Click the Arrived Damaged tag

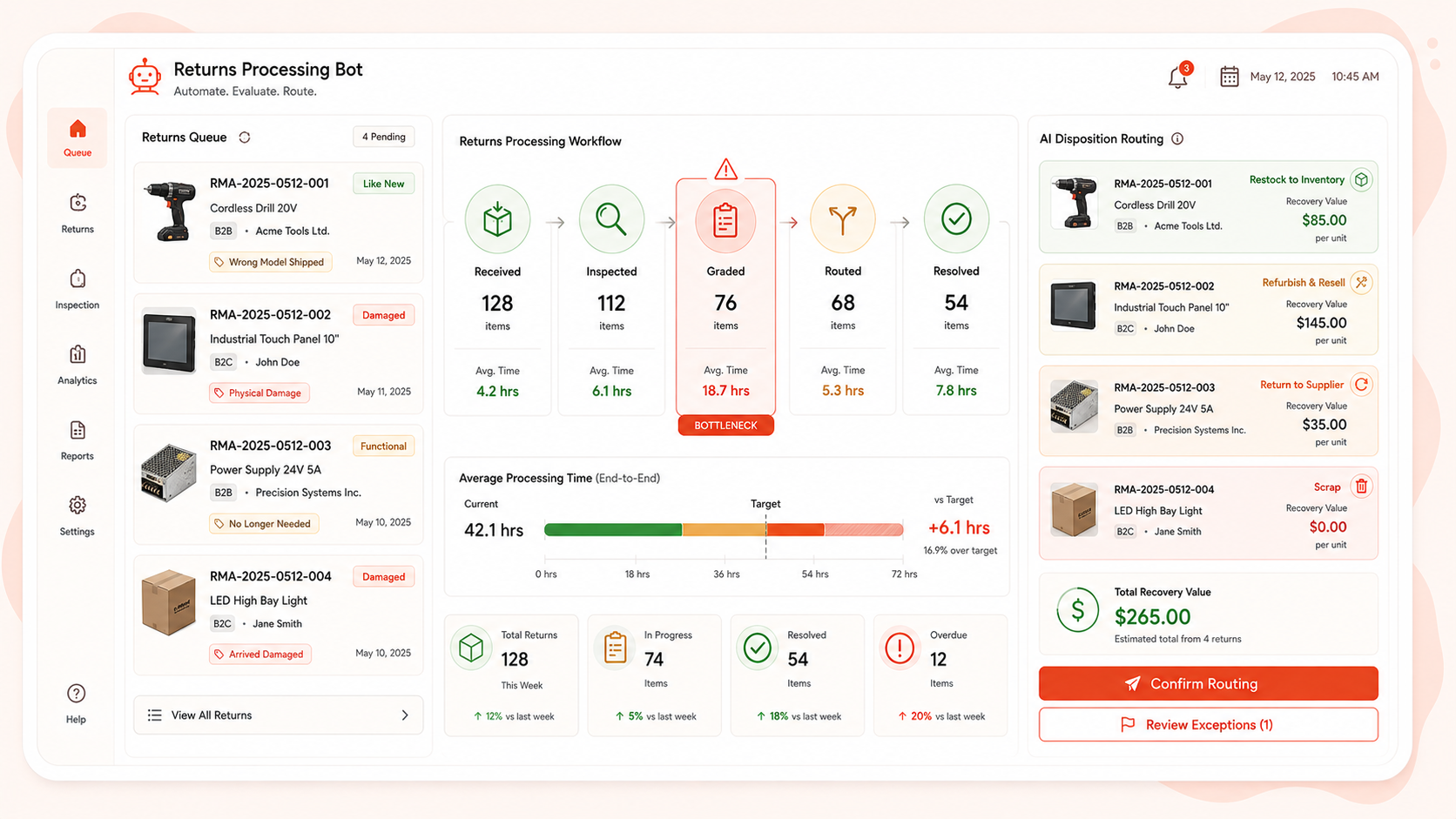pyautogui.click(x=260, y=655)
